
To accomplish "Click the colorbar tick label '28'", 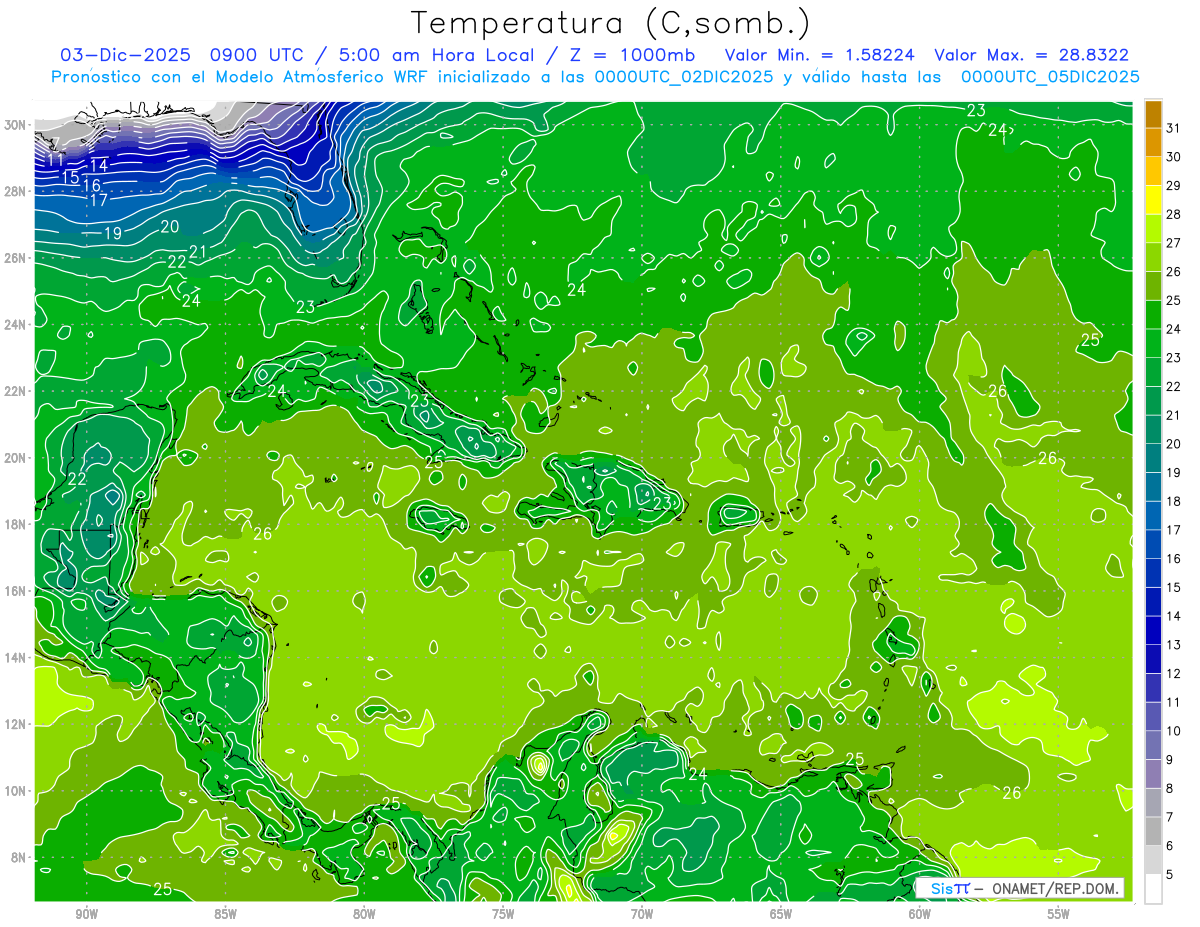I will 1173,214.
